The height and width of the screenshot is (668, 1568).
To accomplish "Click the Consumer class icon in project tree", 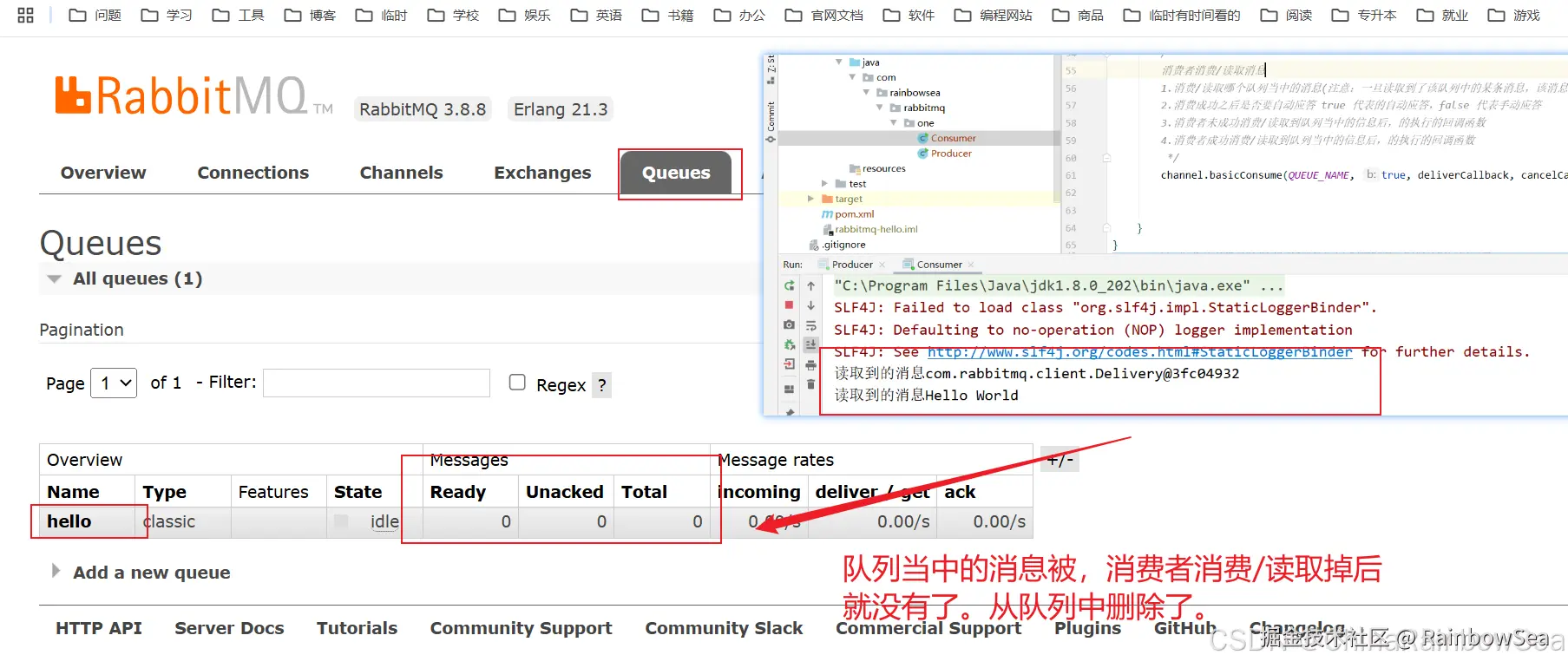I will (923, 138).
